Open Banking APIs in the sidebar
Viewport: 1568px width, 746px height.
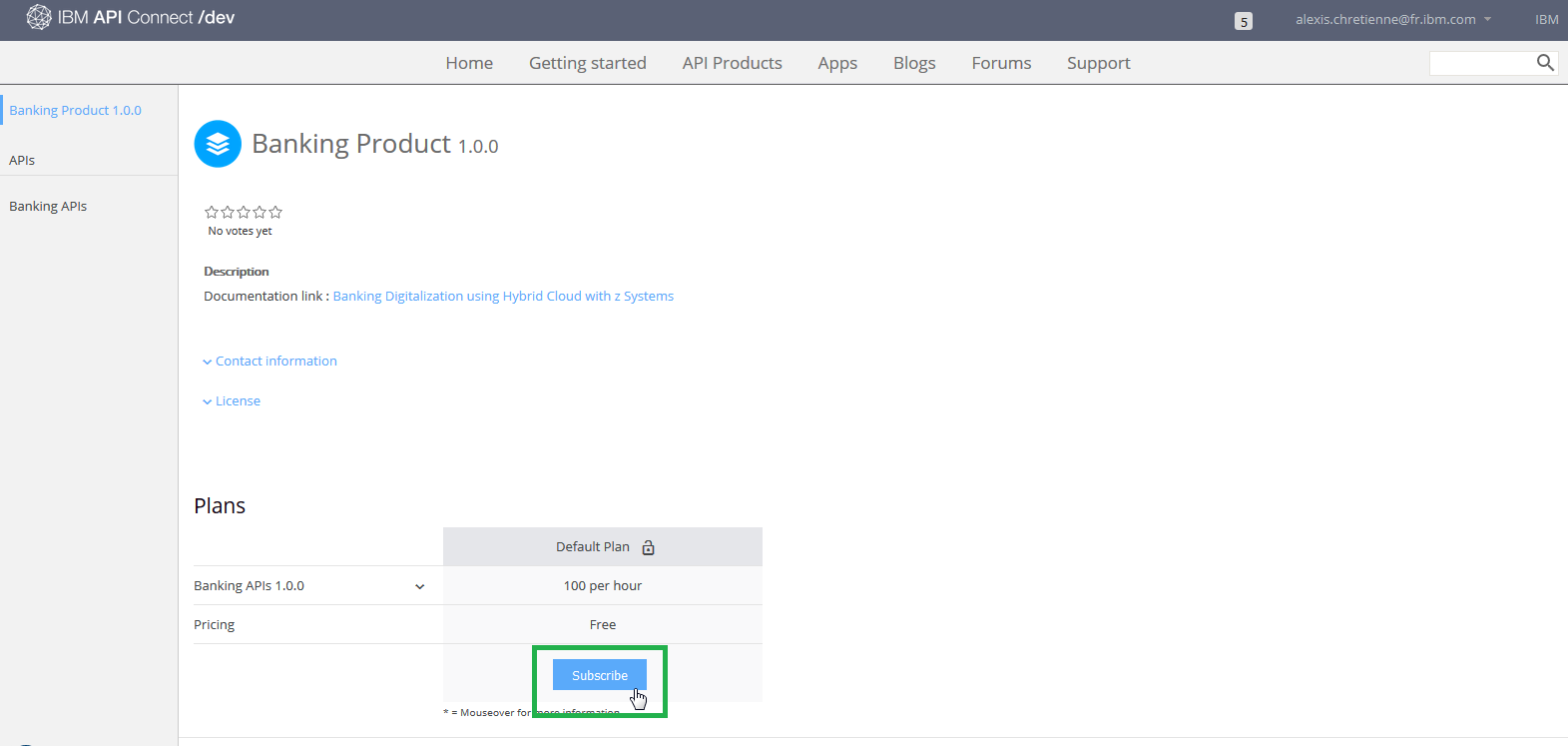pyautogui.click(x=48, y=206)
